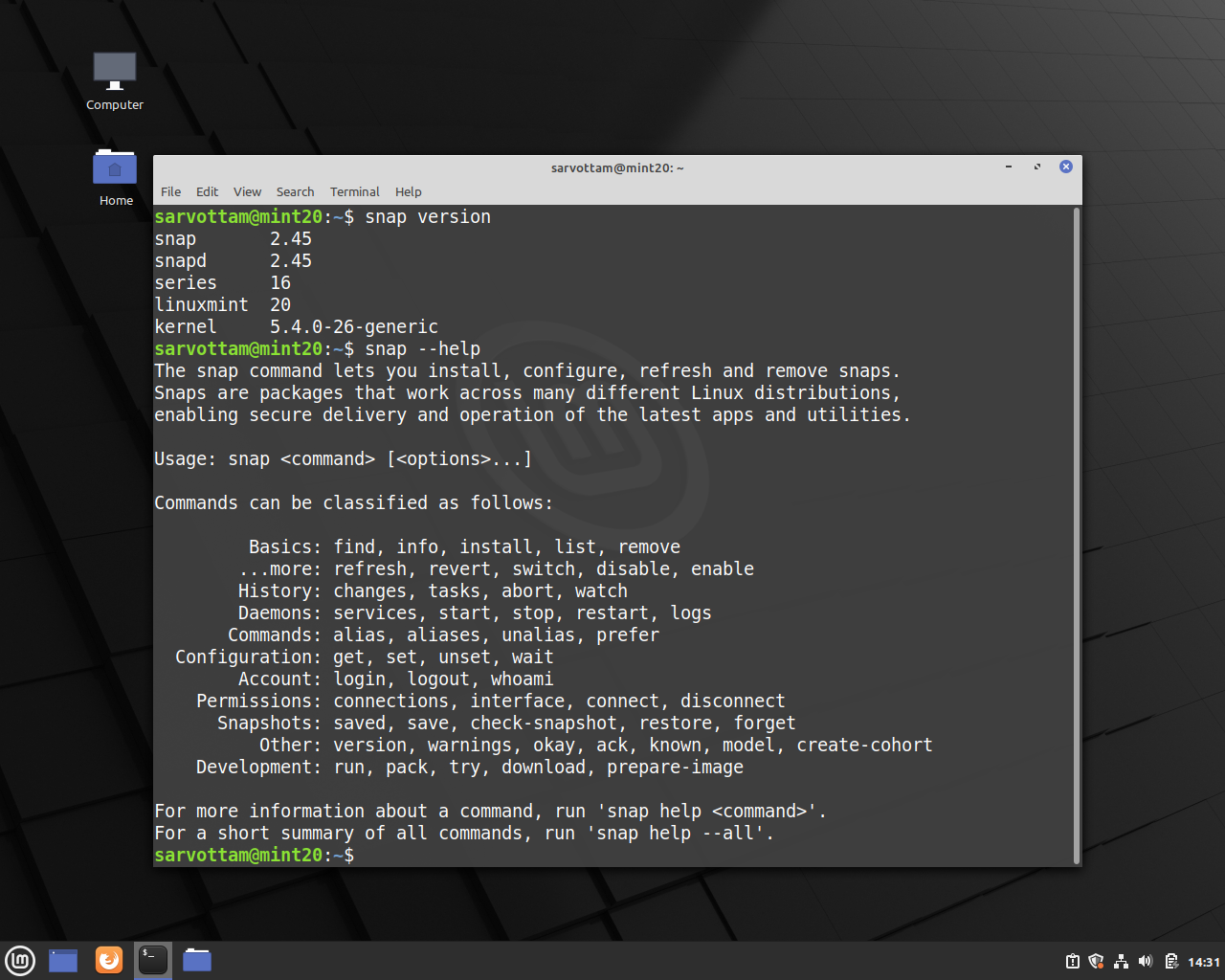Open the file manager from the taskbar
This screenshot has width=1225, height=980.
pyautogui.click(x=196, y=960)
